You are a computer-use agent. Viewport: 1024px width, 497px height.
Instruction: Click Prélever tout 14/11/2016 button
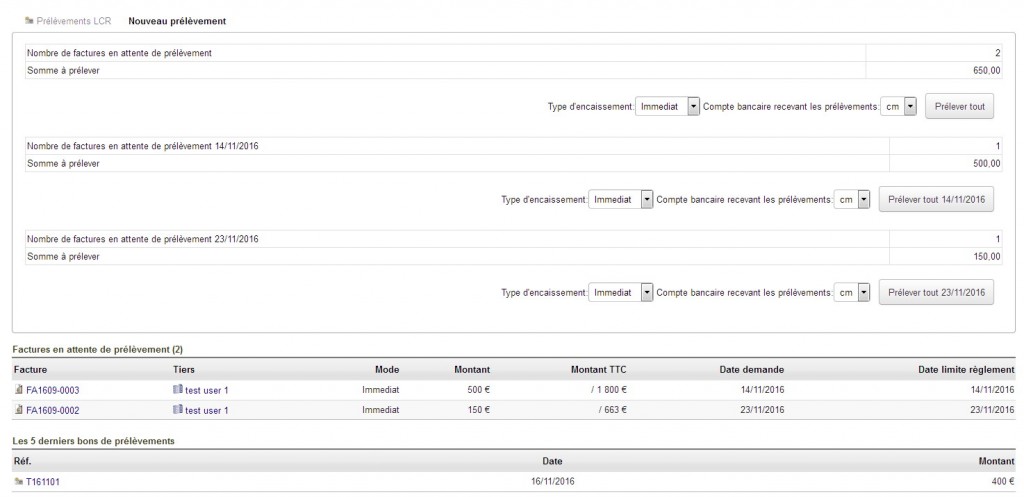(936, 200)
